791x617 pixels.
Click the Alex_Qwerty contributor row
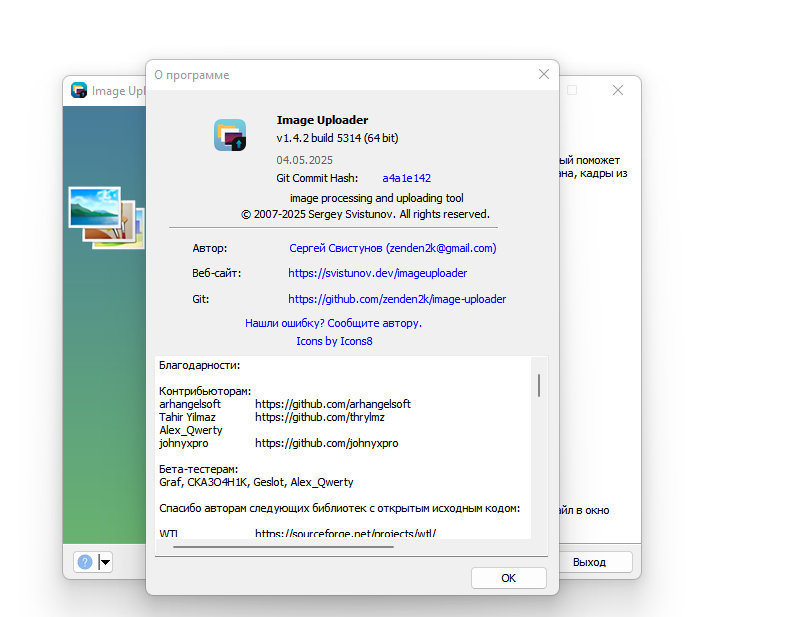[191, 430]
